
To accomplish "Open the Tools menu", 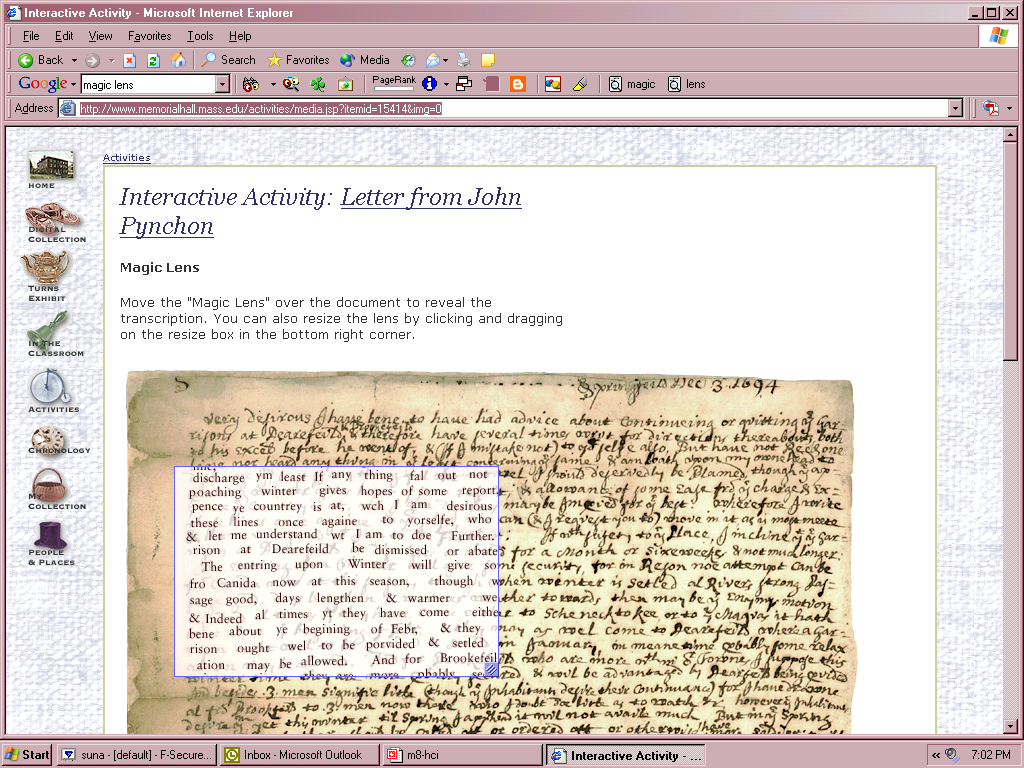I will coord(200,36).
